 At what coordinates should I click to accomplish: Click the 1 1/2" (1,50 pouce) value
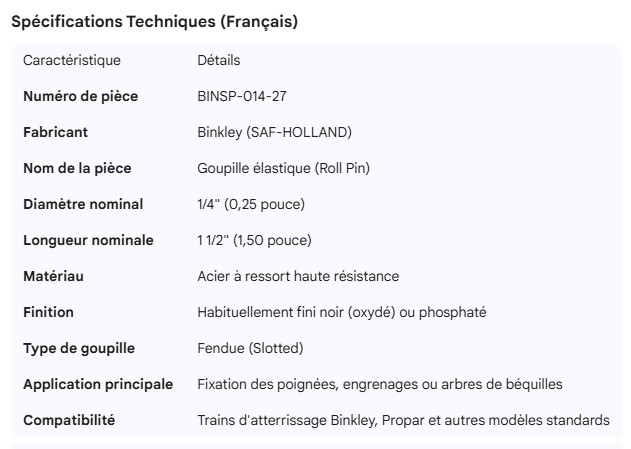pos(254,240)
